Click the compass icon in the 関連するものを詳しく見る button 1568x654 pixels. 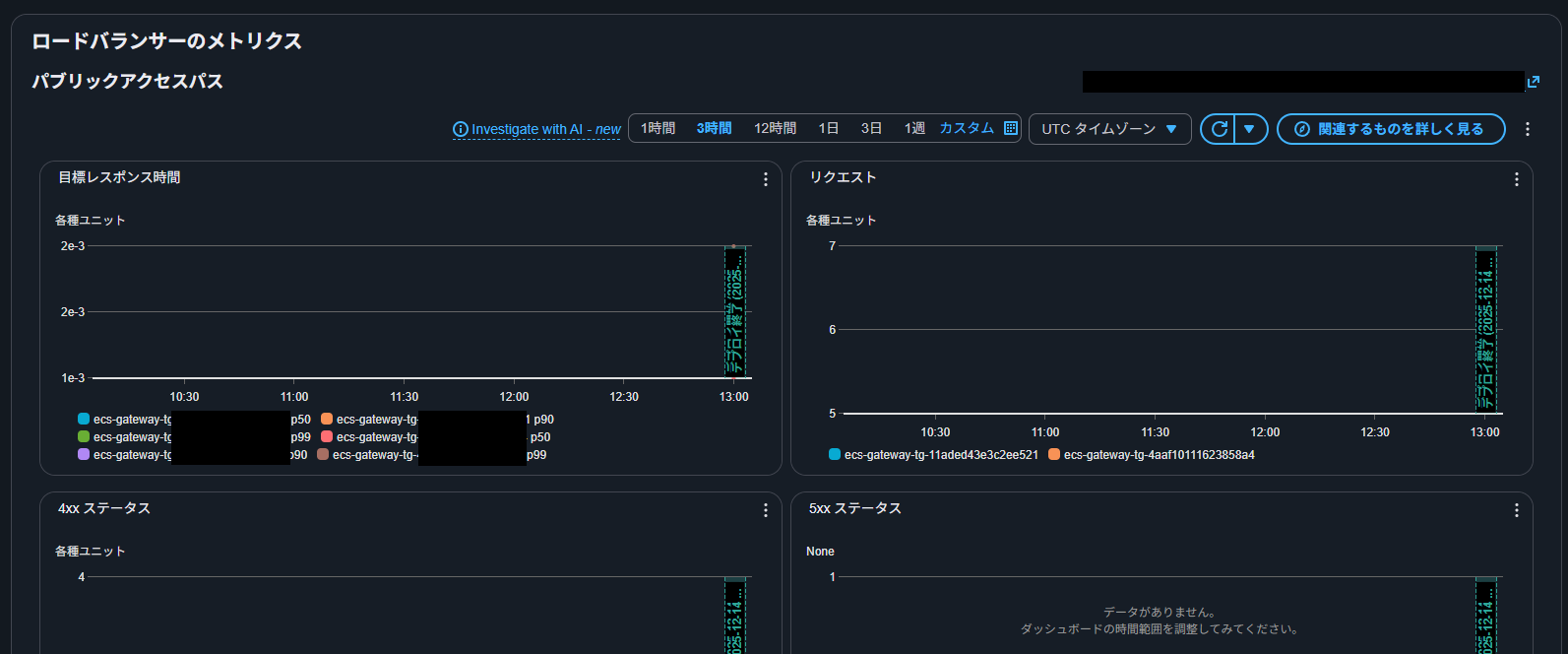coord(1301,129)
